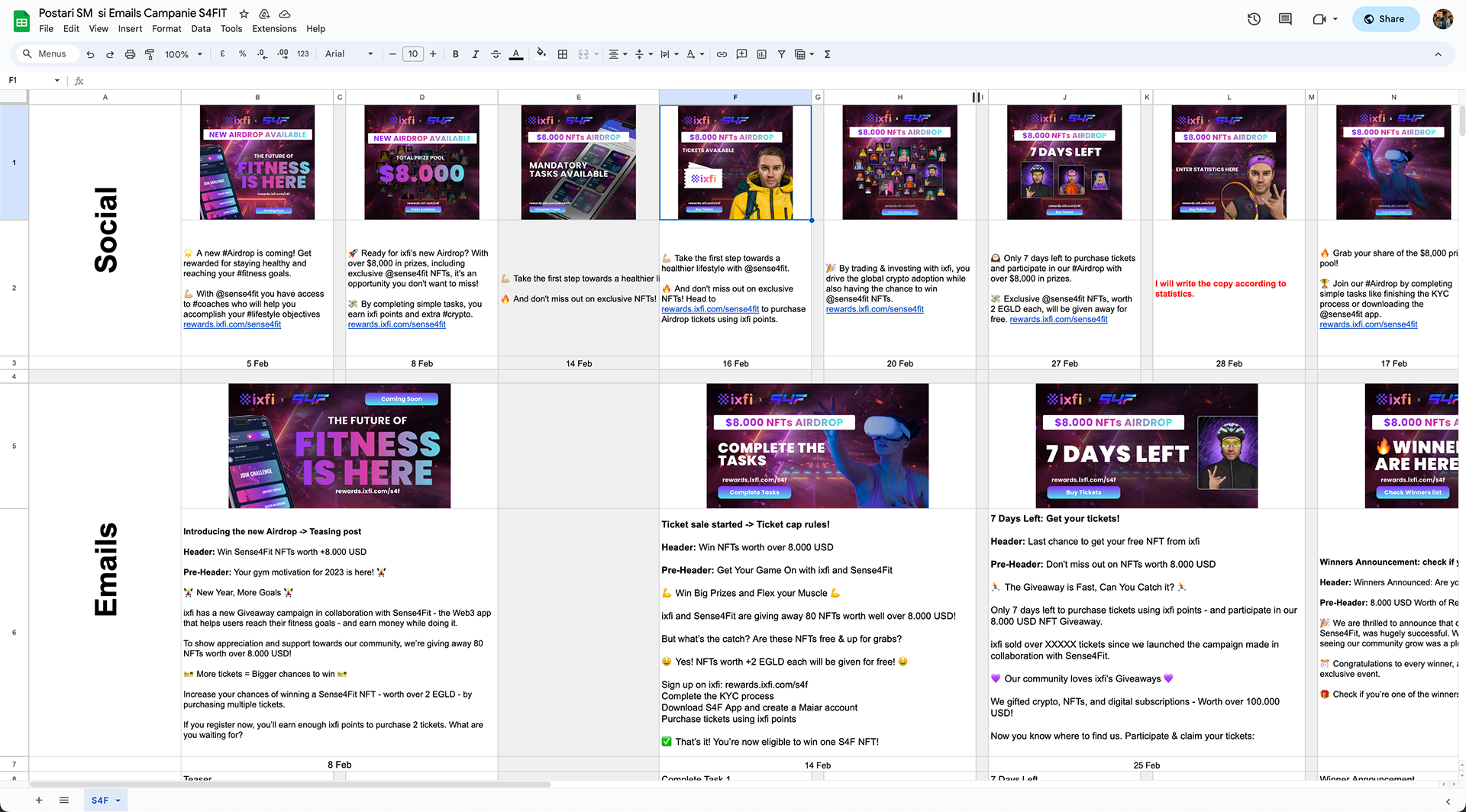This screenshot has width=1466, height=812.
Task: Insert link with chain icon
Action: pos(722,54)
